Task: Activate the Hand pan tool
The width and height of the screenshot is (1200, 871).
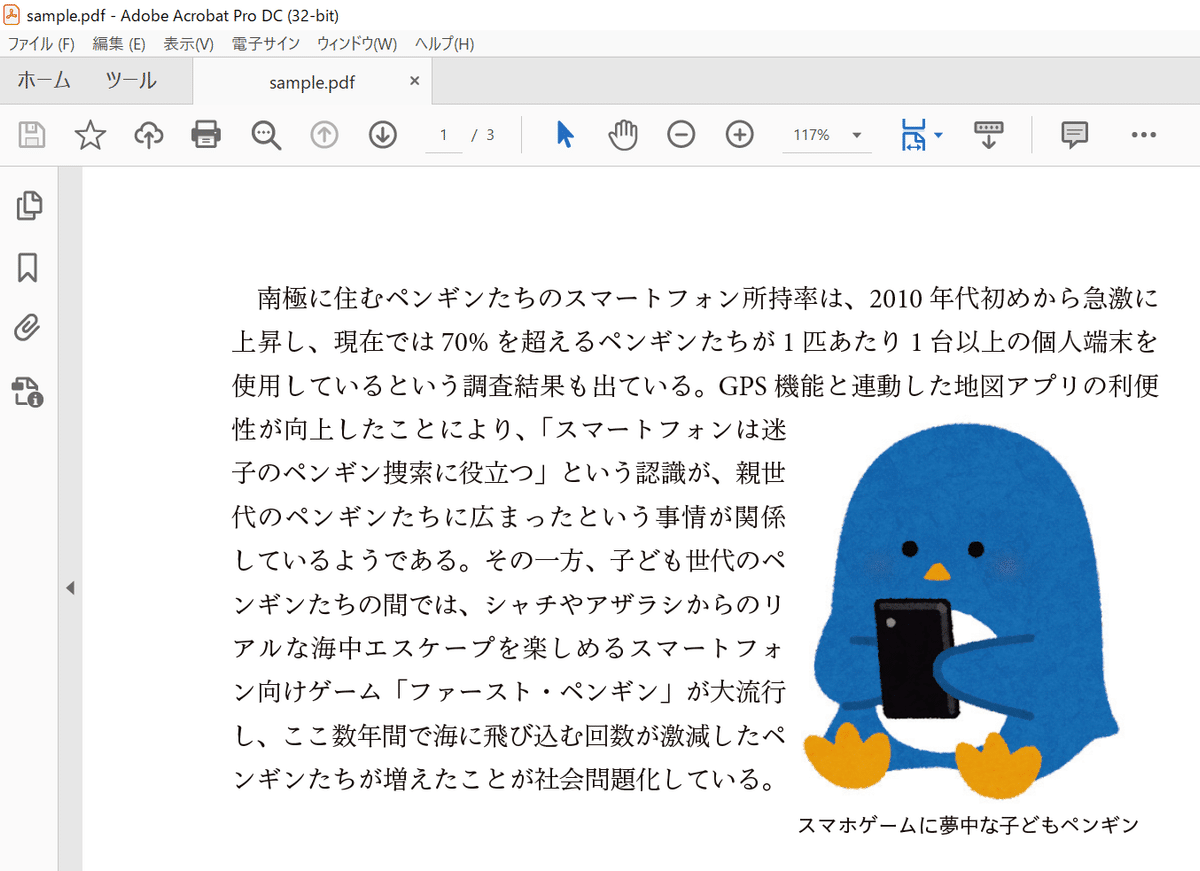Action: pos(623,134)
